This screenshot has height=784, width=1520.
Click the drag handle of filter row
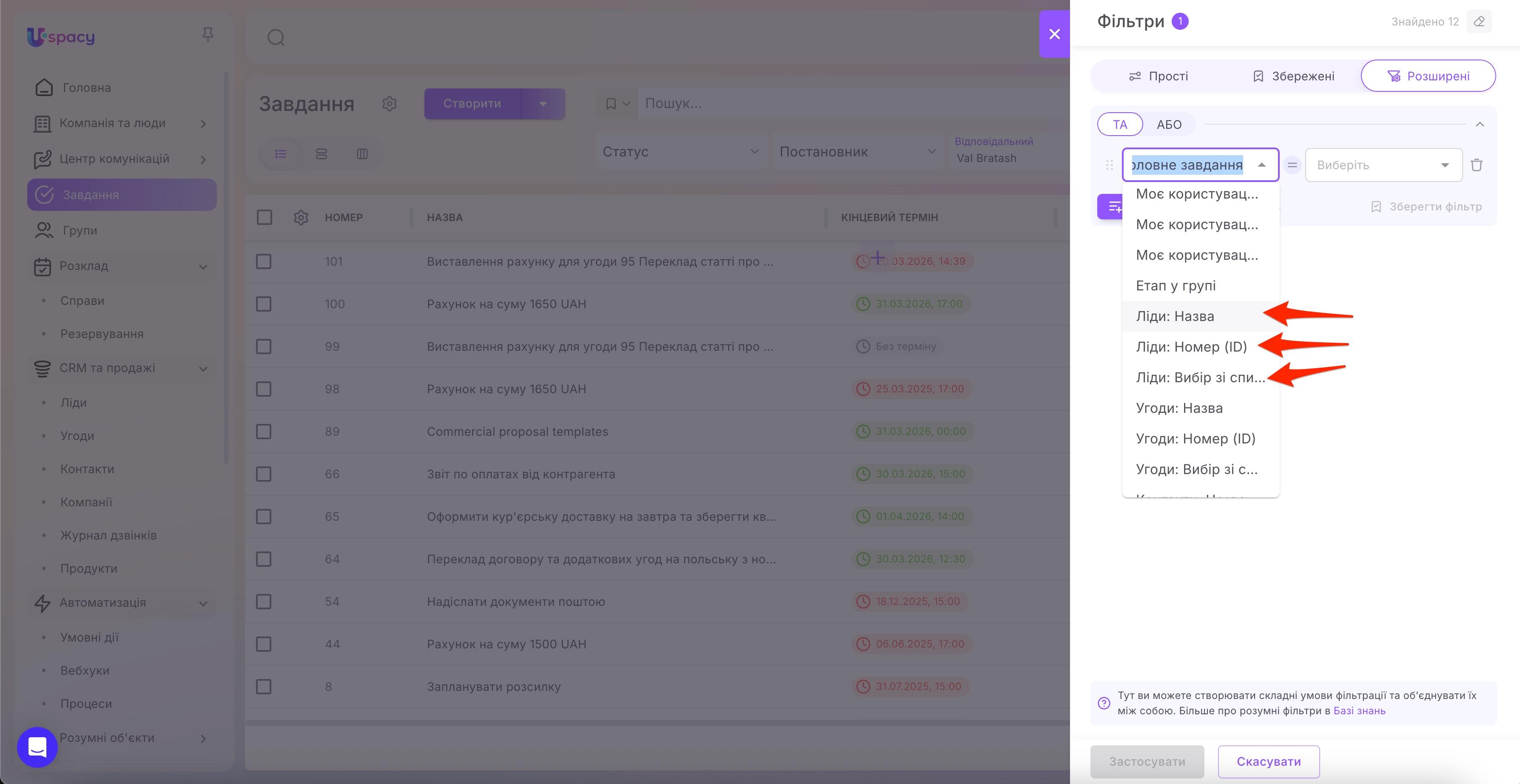(x=1109, y=165)
